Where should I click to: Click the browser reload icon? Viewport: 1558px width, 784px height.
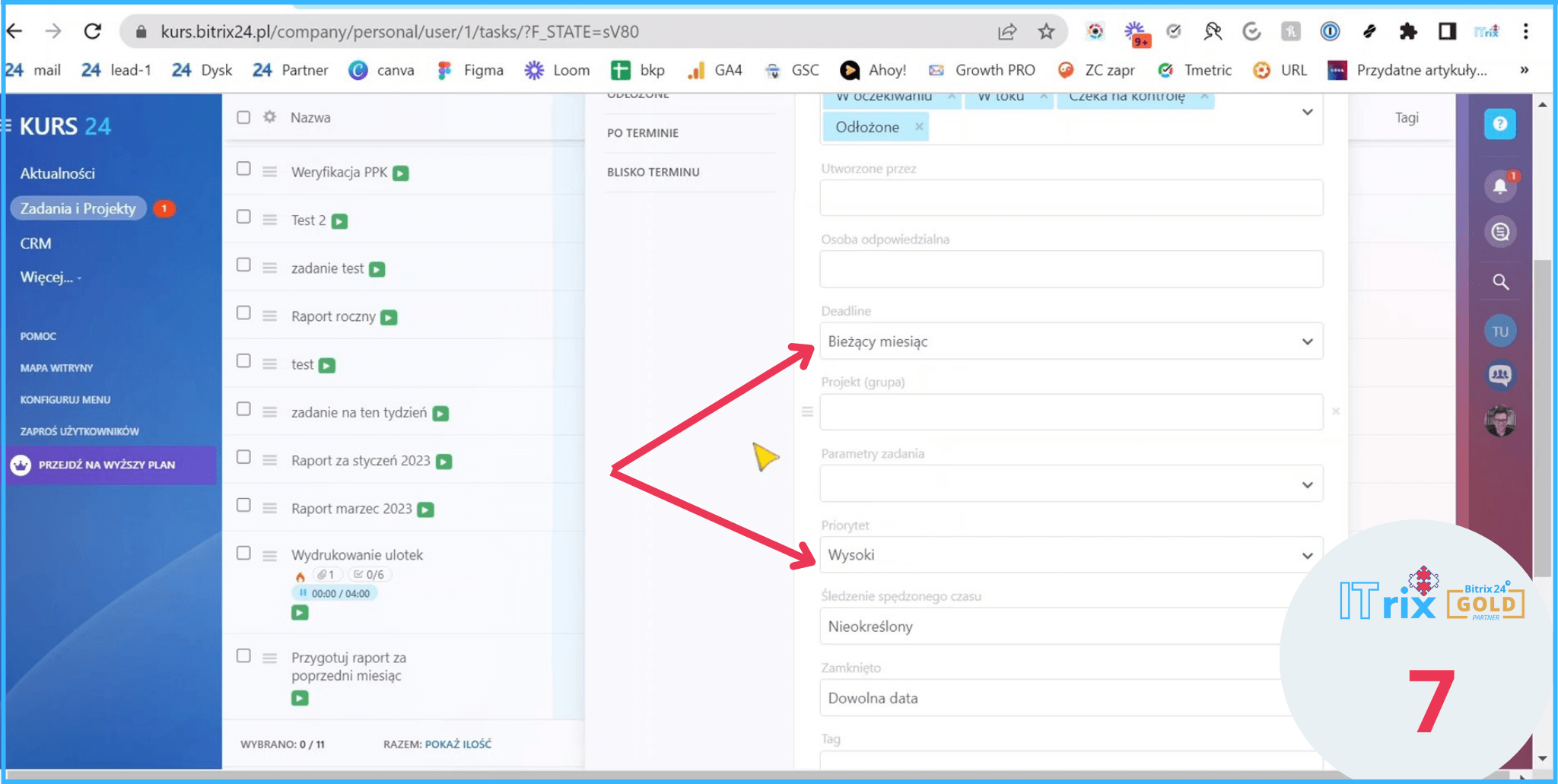[x=93, y=31]
